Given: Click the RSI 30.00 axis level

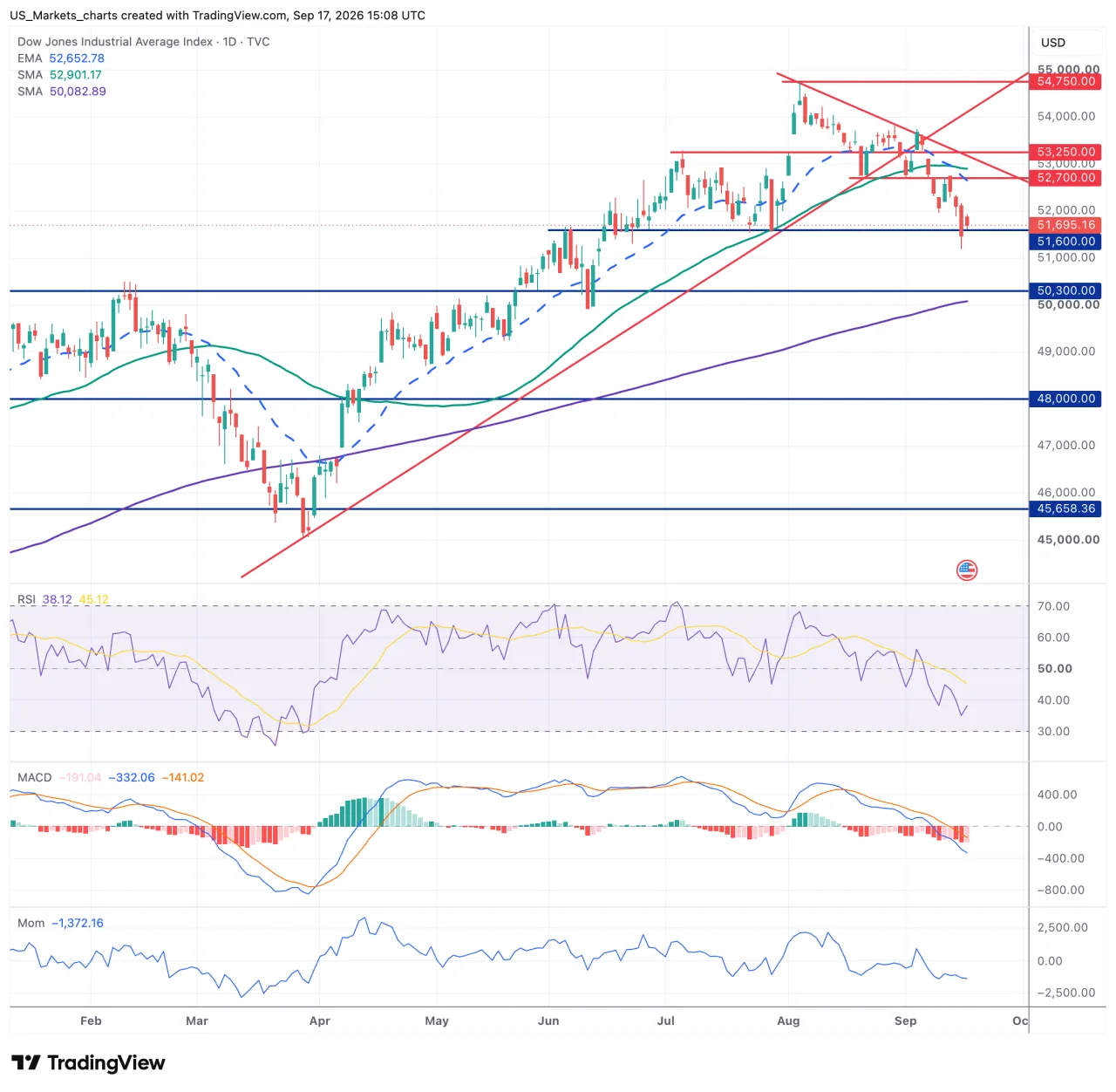Looking at the screenshot, I should pos(1053,732).
